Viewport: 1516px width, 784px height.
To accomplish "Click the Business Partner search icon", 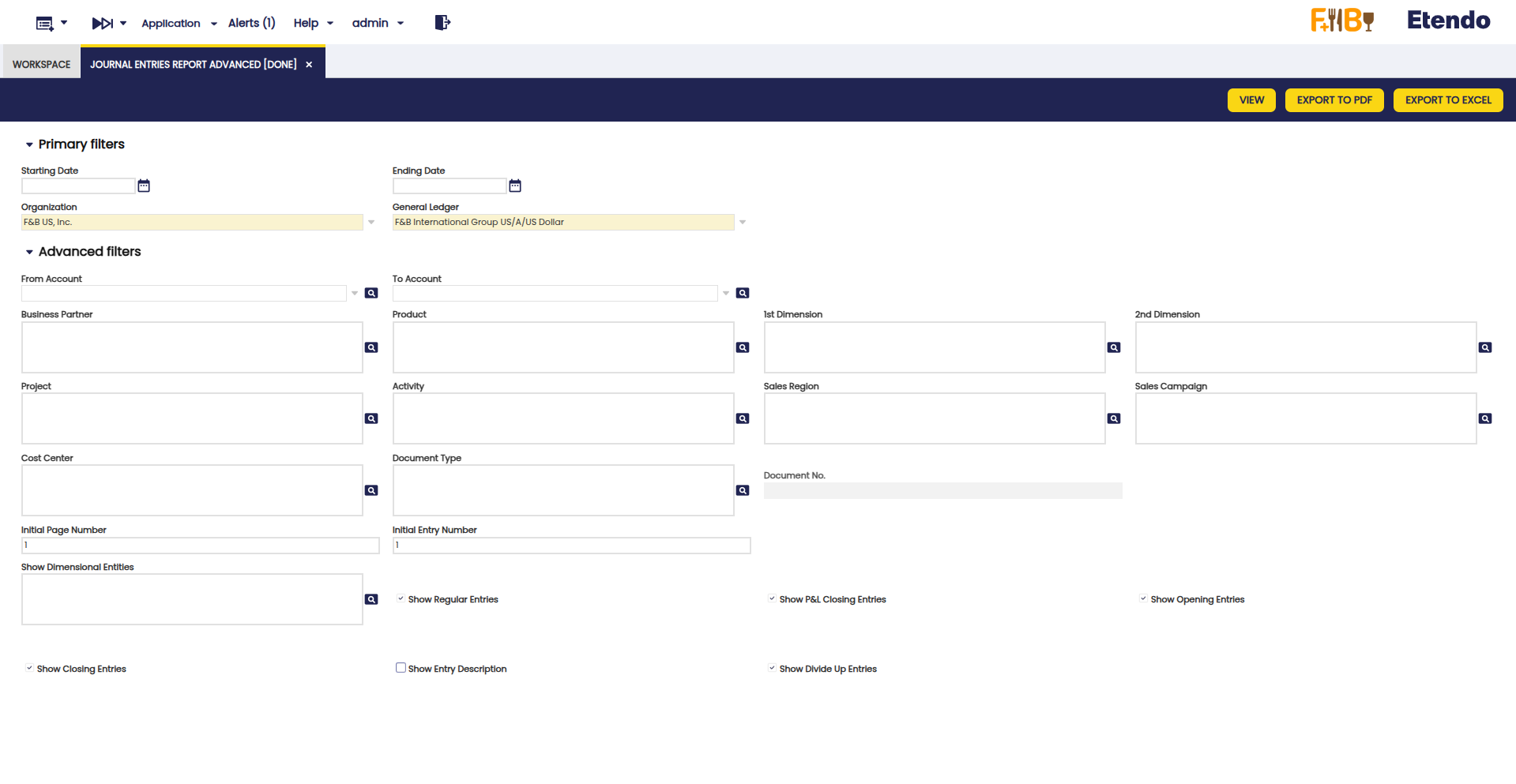I will (371, 347).
